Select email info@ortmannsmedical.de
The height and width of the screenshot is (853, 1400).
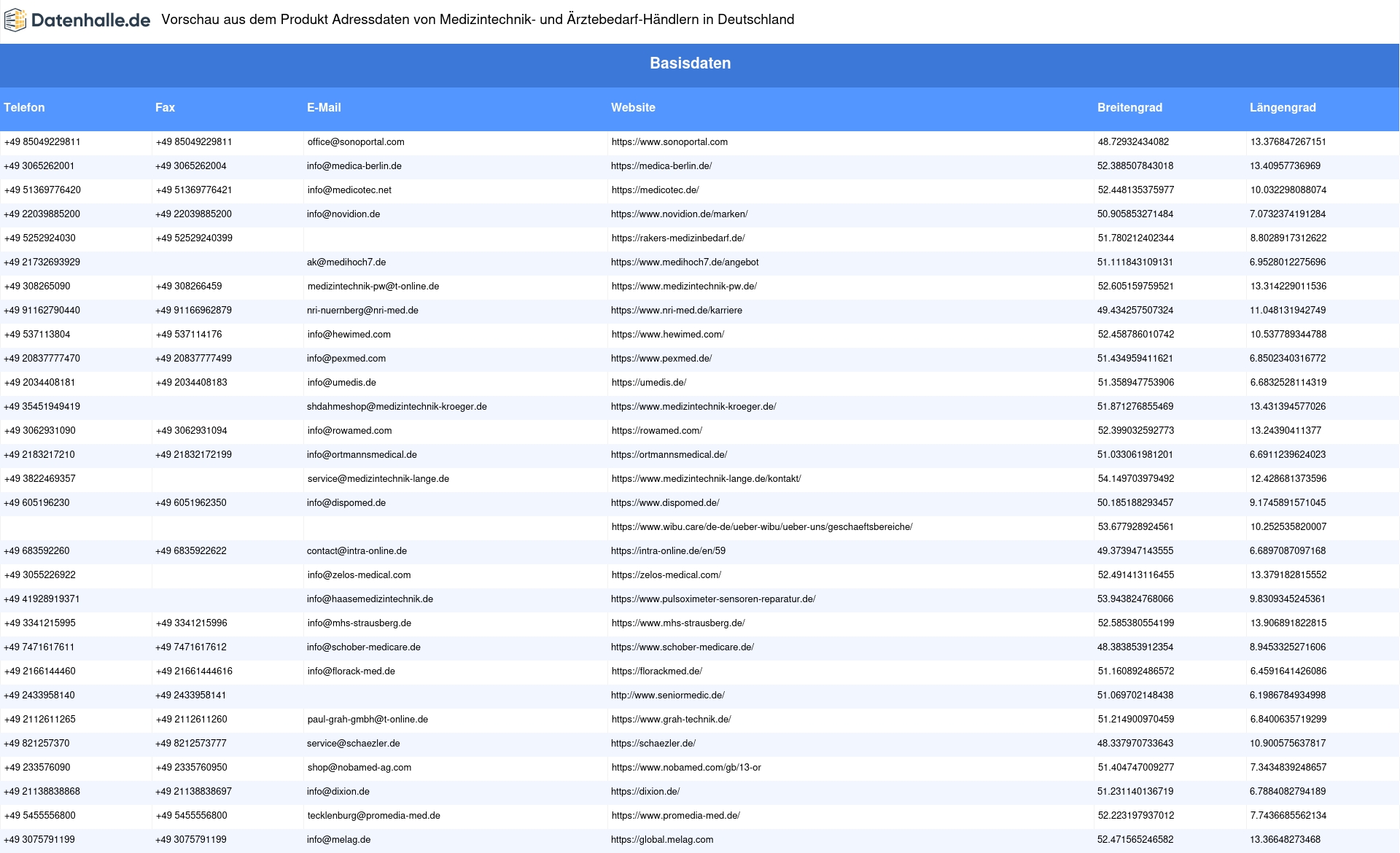[362, 455]
